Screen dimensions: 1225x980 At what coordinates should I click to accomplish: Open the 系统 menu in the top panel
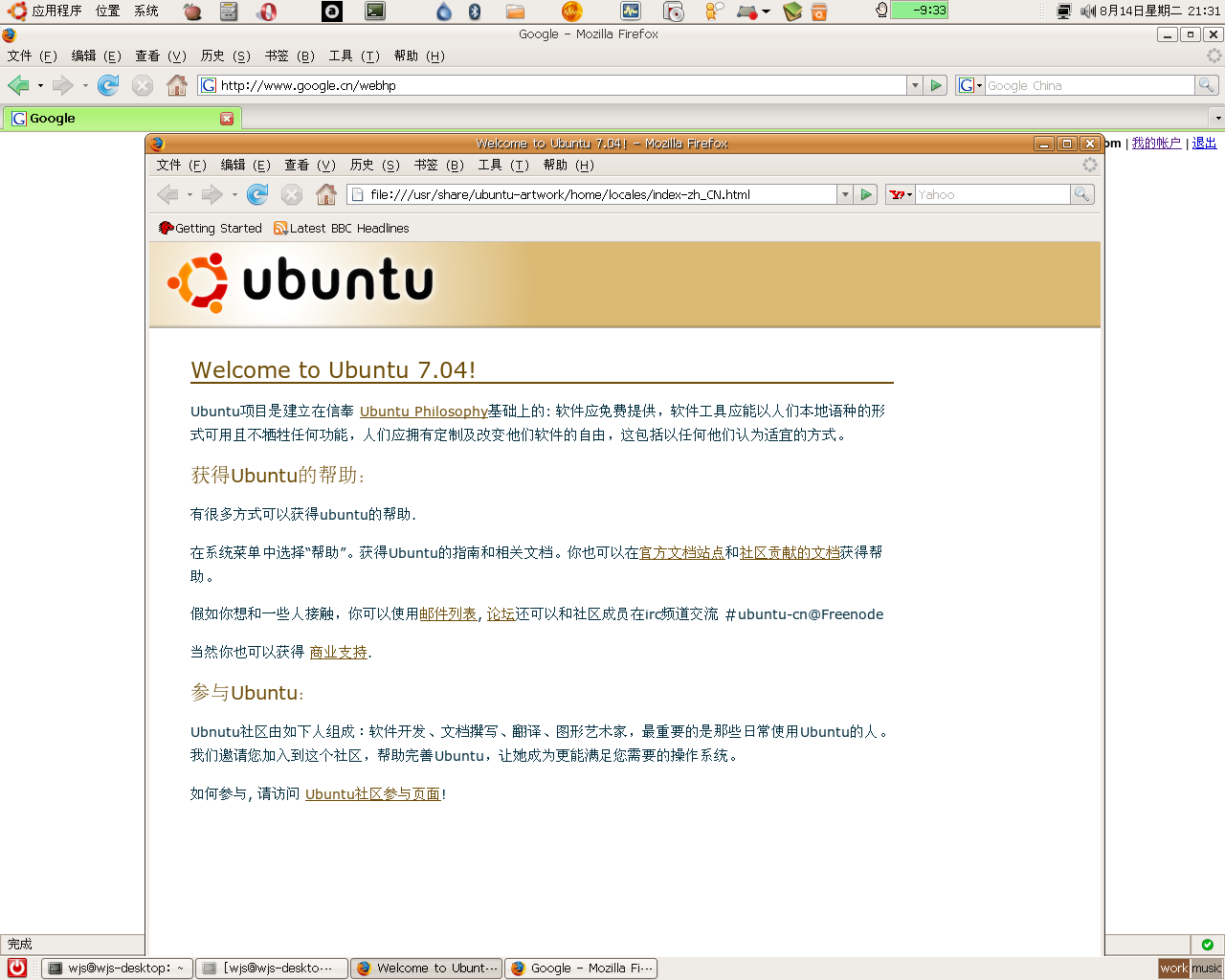point(146,11)
